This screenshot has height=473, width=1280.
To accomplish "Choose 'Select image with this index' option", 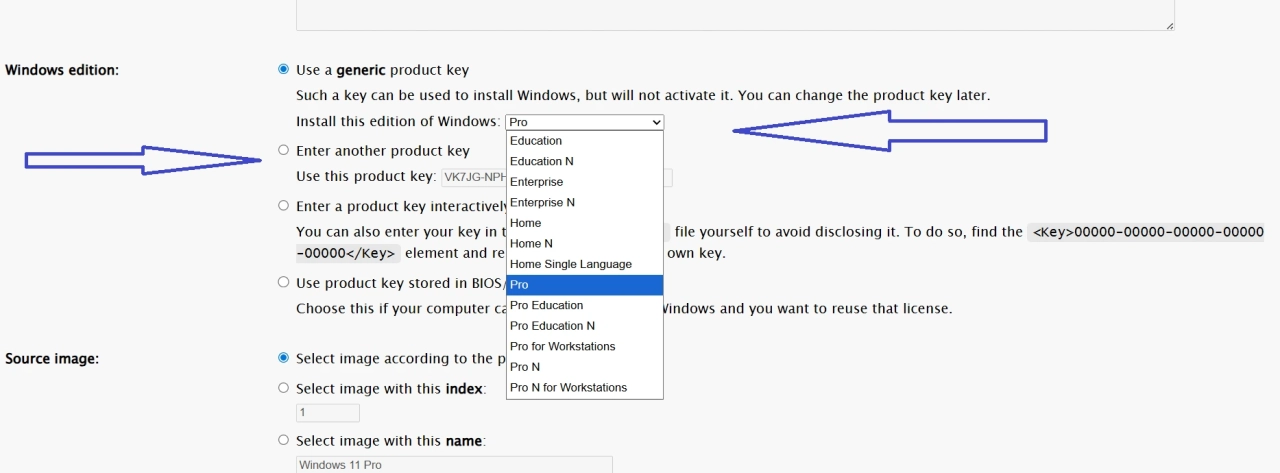I will (284, 388).
